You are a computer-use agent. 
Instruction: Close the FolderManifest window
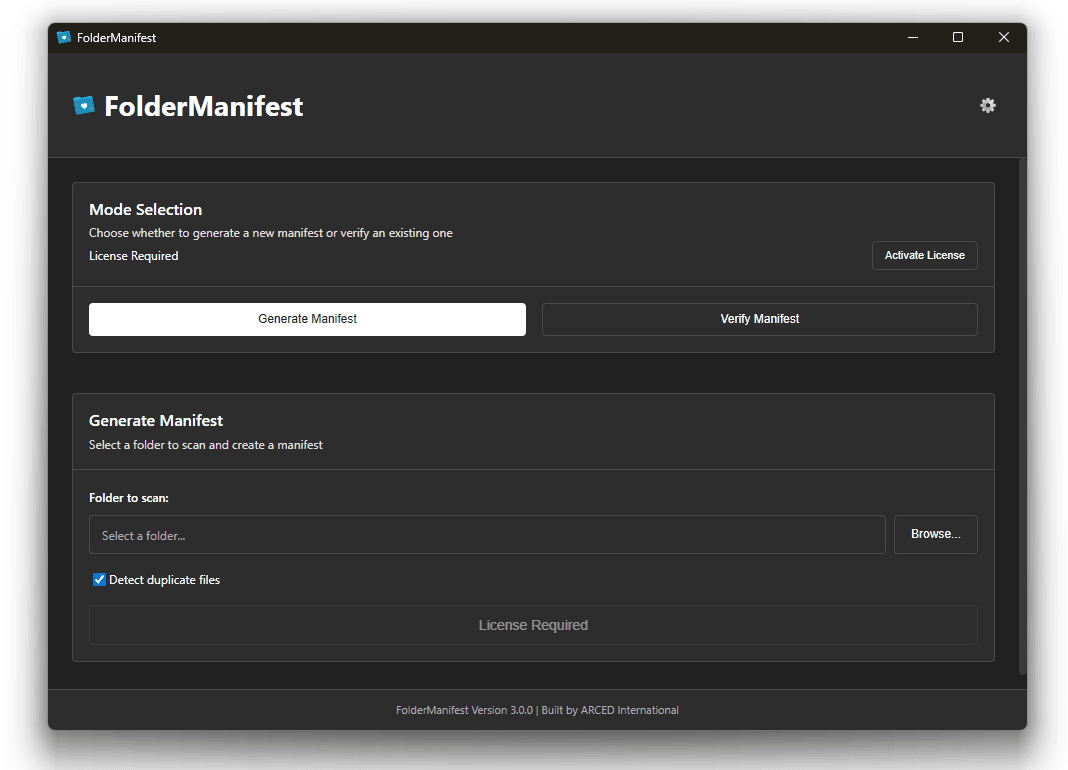[1003, 38]
